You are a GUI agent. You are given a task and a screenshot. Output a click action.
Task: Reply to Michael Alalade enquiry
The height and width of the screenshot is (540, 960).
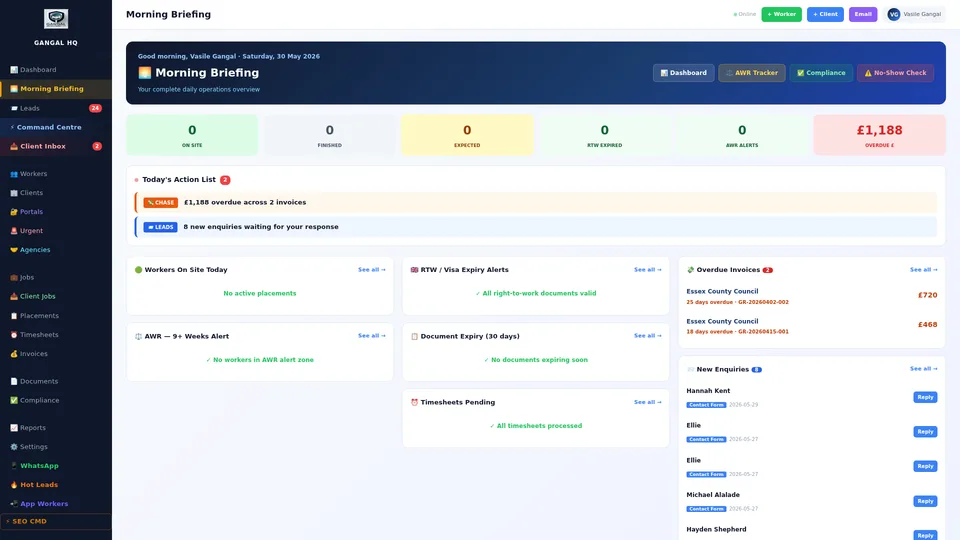click(x=925, y=501)
